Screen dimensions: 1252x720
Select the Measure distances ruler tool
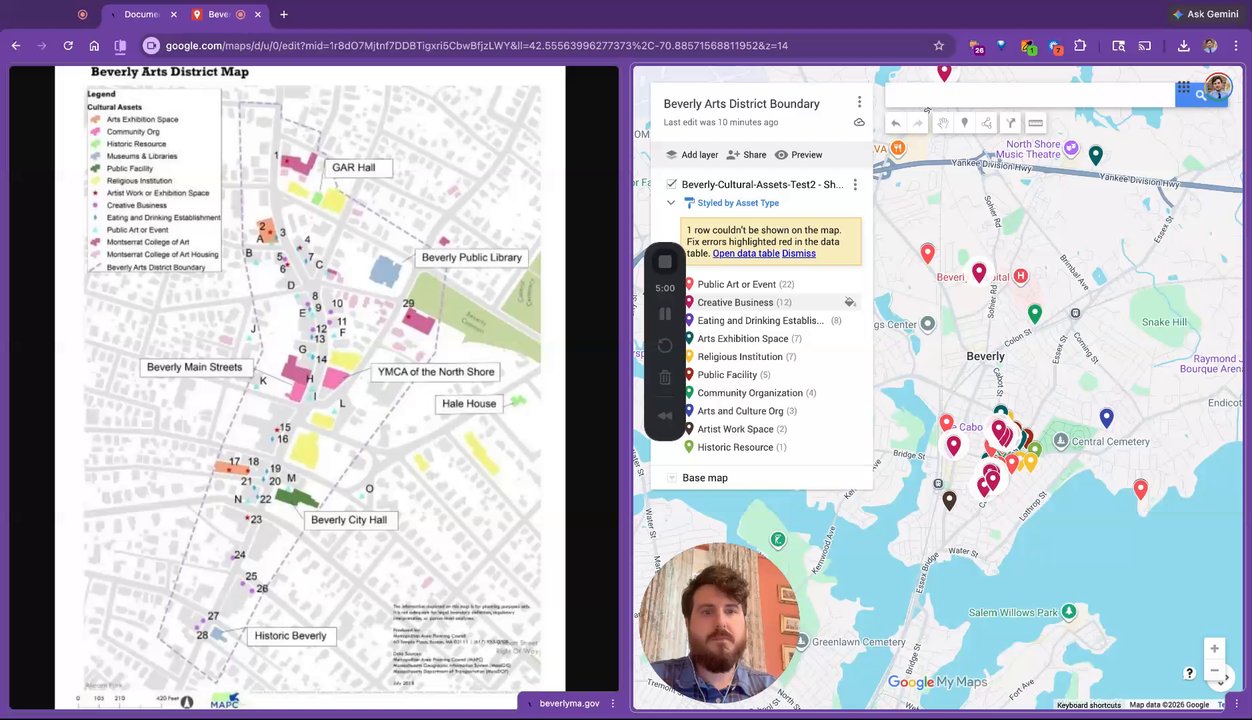pyautogui.click(x=1035, y=123)
